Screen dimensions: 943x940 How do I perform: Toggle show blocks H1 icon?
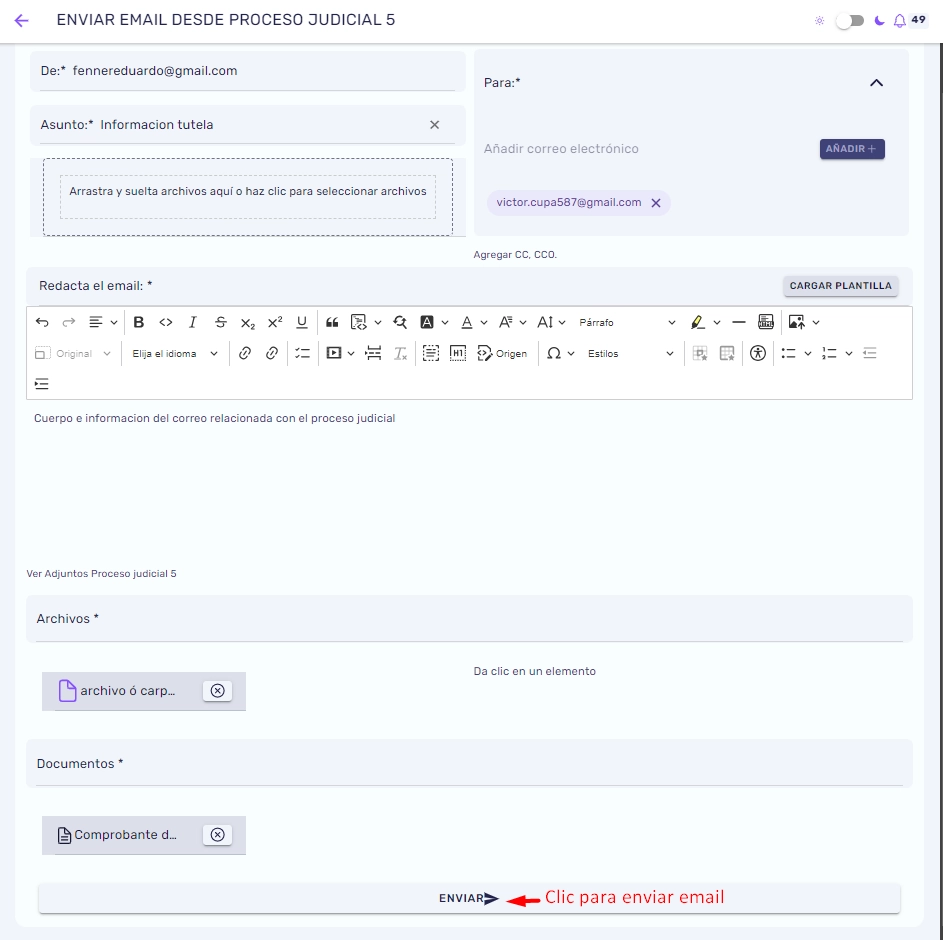coord(458,354)
